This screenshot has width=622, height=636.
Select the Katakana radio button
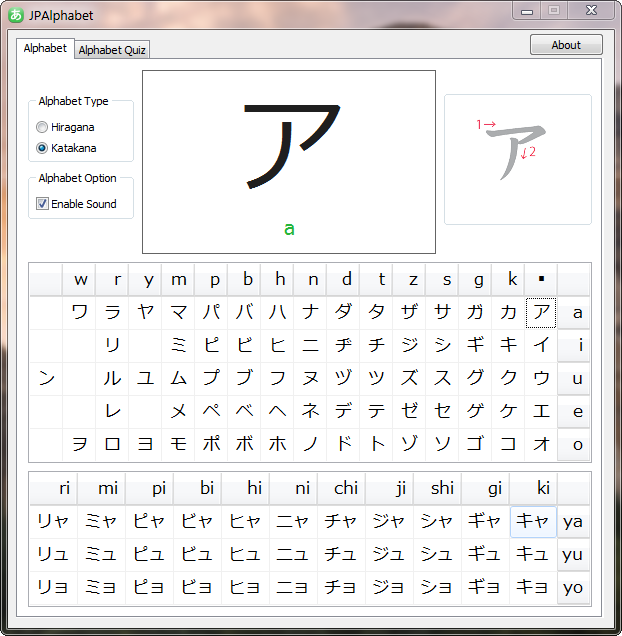coord(66,148)
